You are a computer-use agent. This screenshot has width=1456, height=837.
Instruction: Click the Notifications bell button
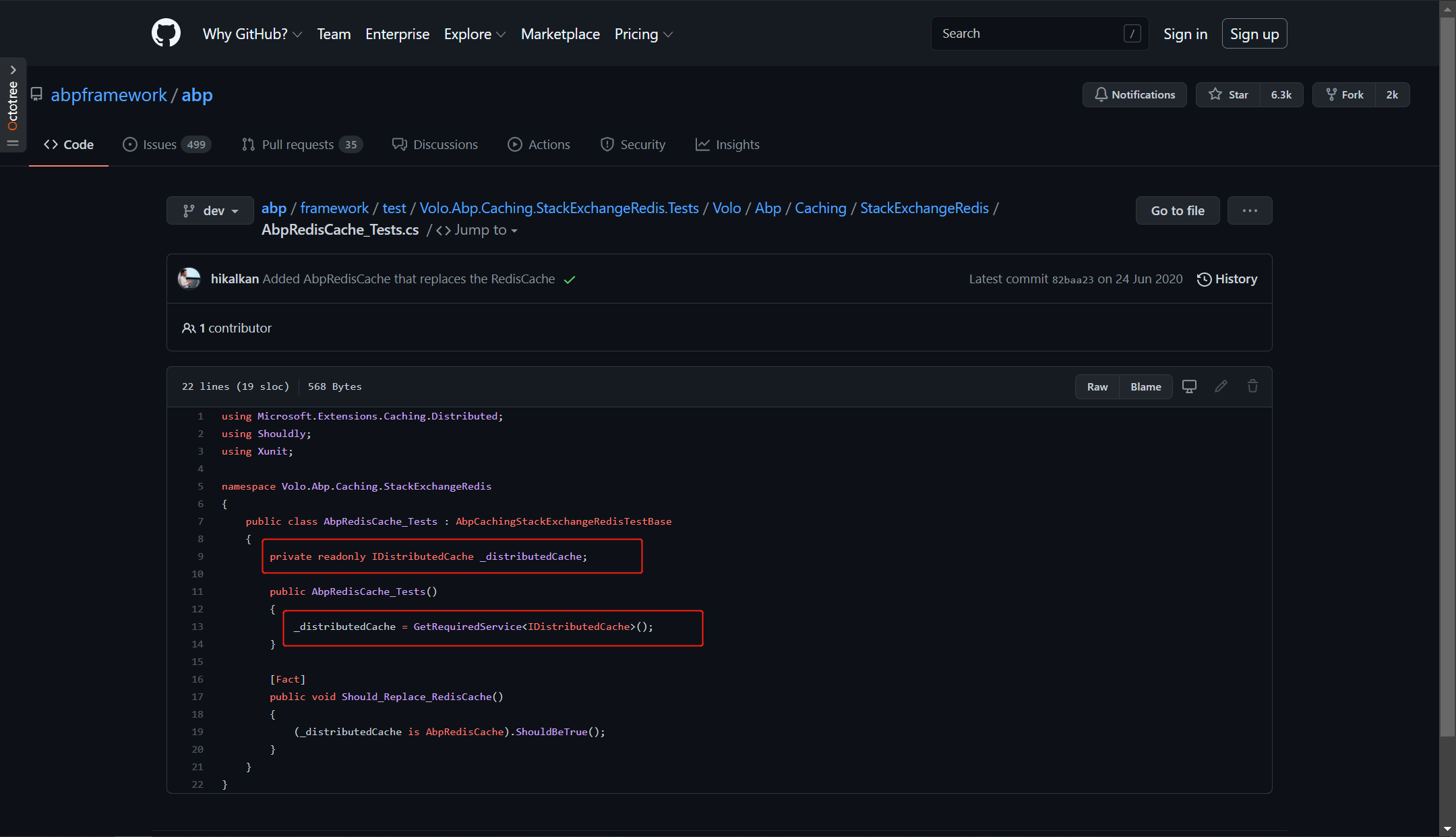(x=1134, y=94)
